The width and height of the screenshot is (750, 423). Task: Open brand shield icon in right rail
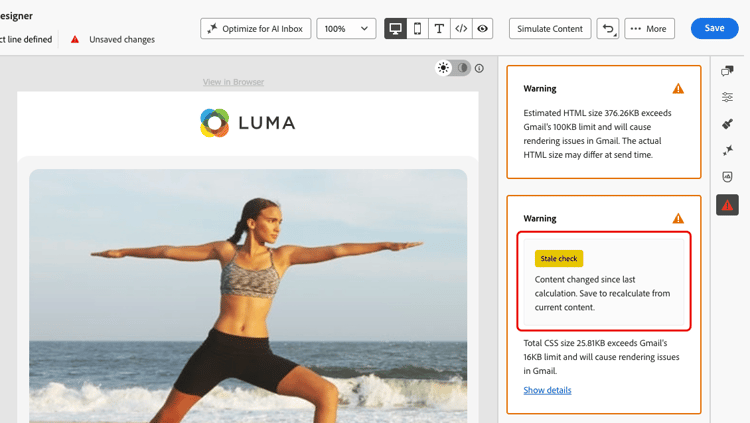[728, 177]
